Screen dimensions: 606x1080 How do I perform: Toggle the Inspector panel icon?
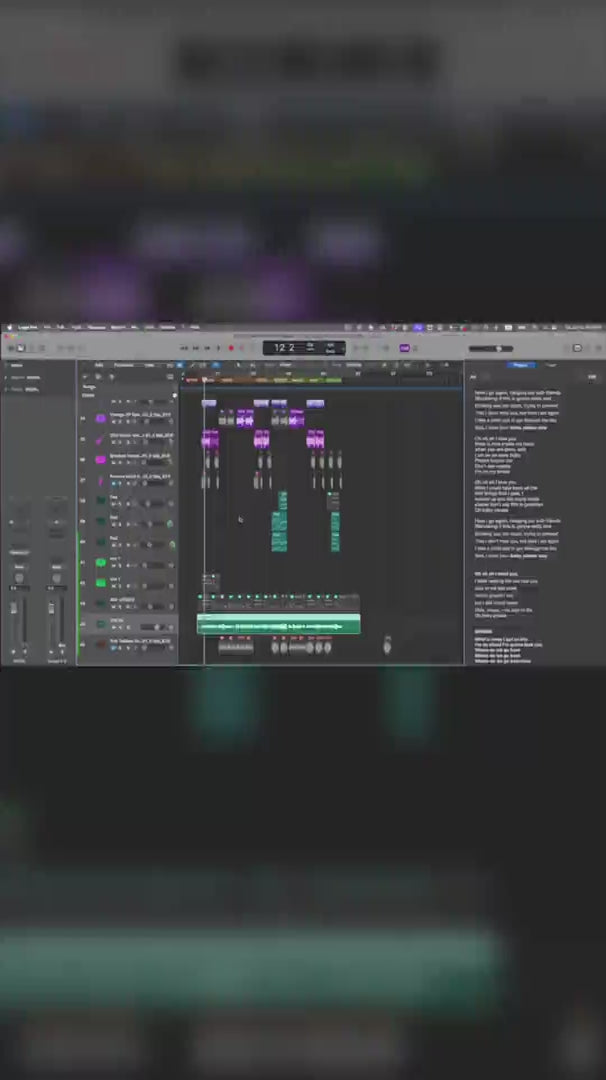coord(20,348)
